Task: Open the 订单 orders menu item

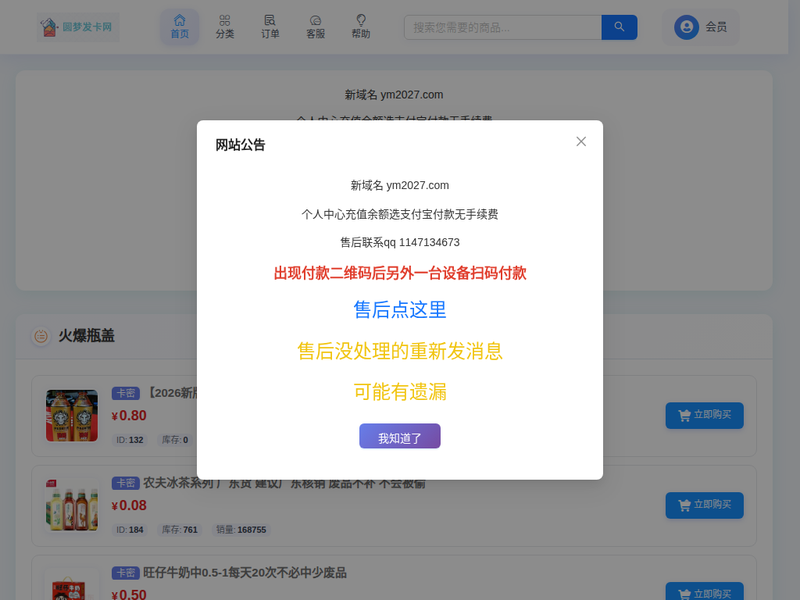Action: point(270,27)
